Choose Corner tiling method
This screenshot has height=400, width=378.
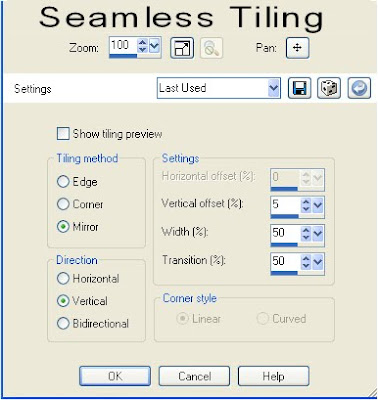[x=63, y=204]
